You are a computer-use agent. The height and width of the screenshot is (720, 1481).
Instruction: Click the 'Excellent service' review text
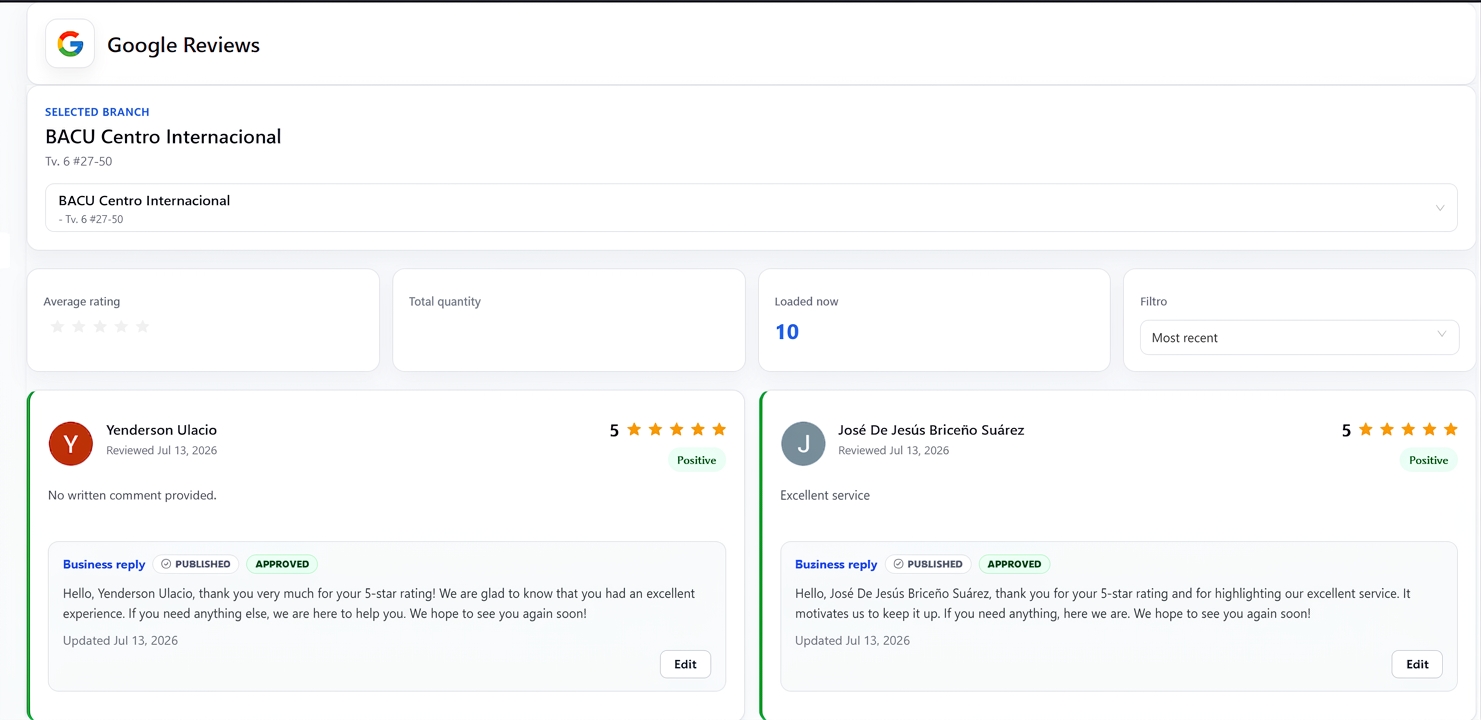pos(825,495)
